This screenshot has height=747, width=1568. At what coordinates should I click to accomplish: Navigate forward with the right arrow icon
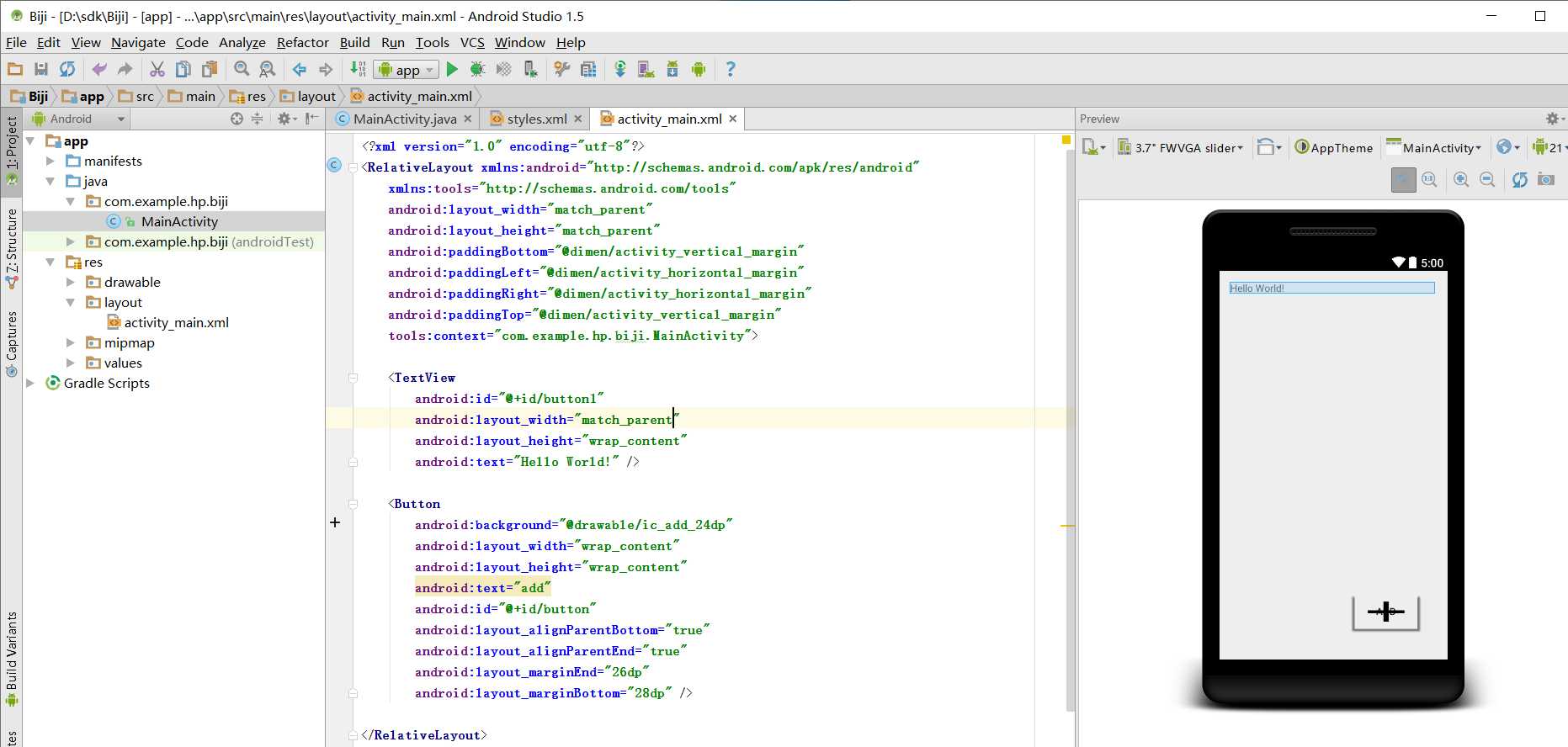(325, 70)
